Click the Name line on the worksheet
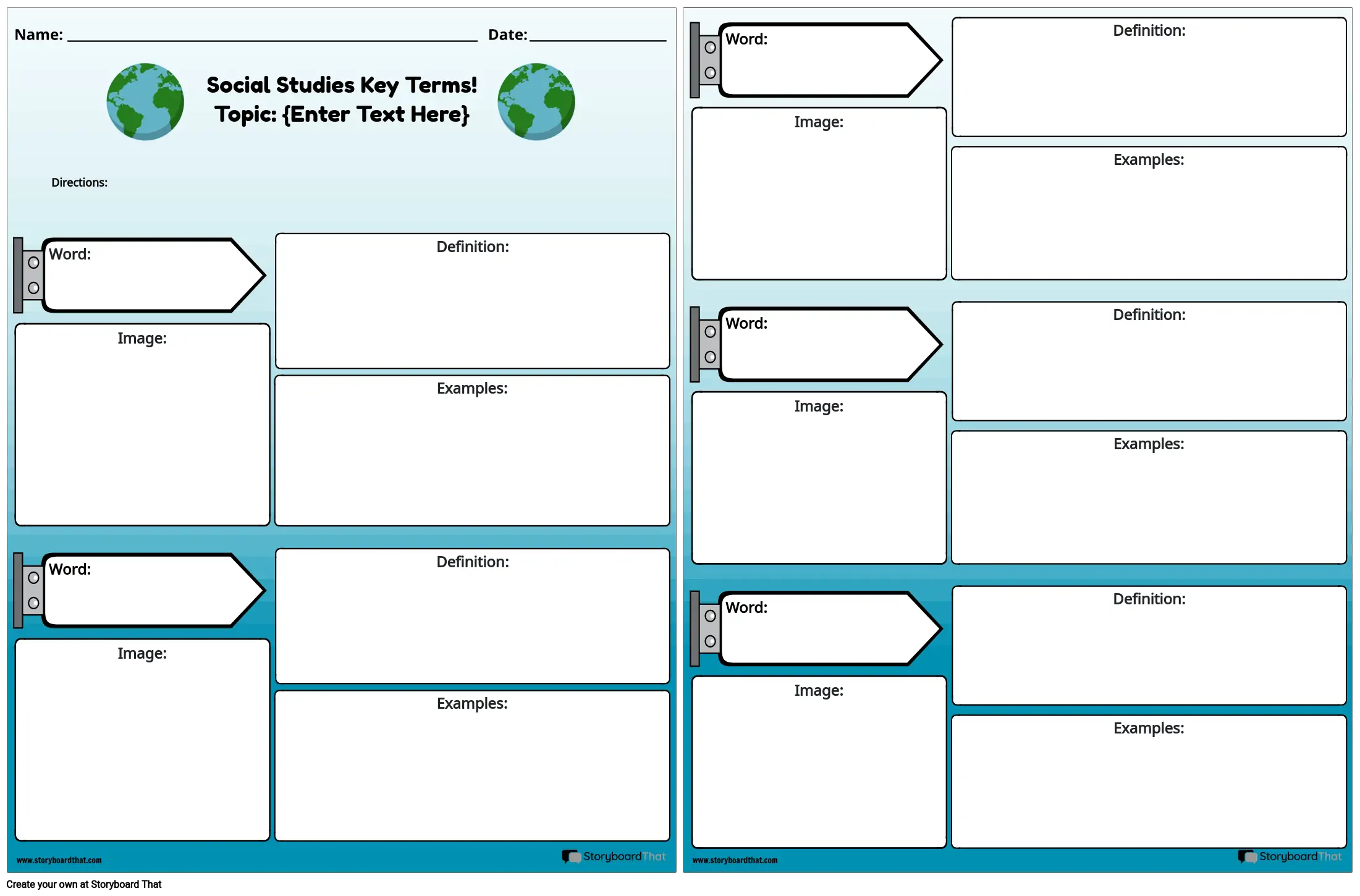The height and width of the screenshot is (896, 1360). (272, 40)
